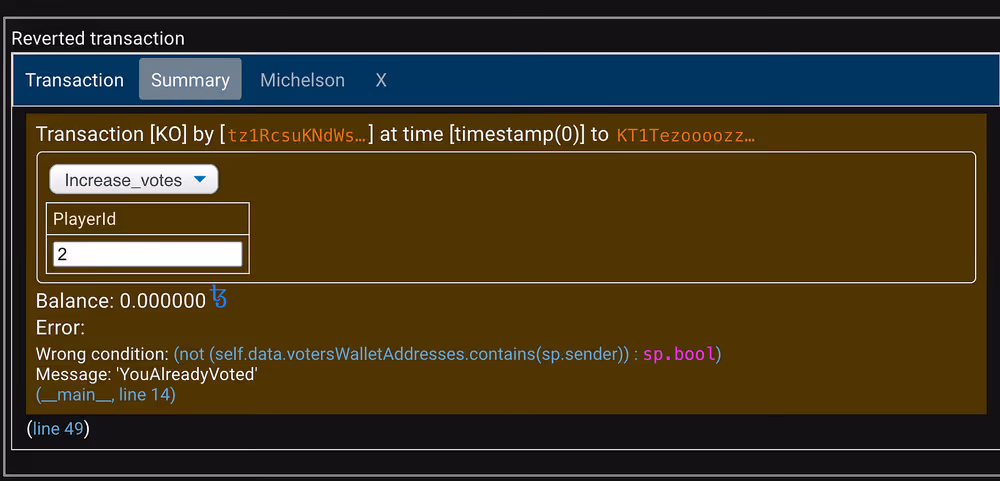
Task: Click the Reverted transaction heading
Action: (98, 39)
